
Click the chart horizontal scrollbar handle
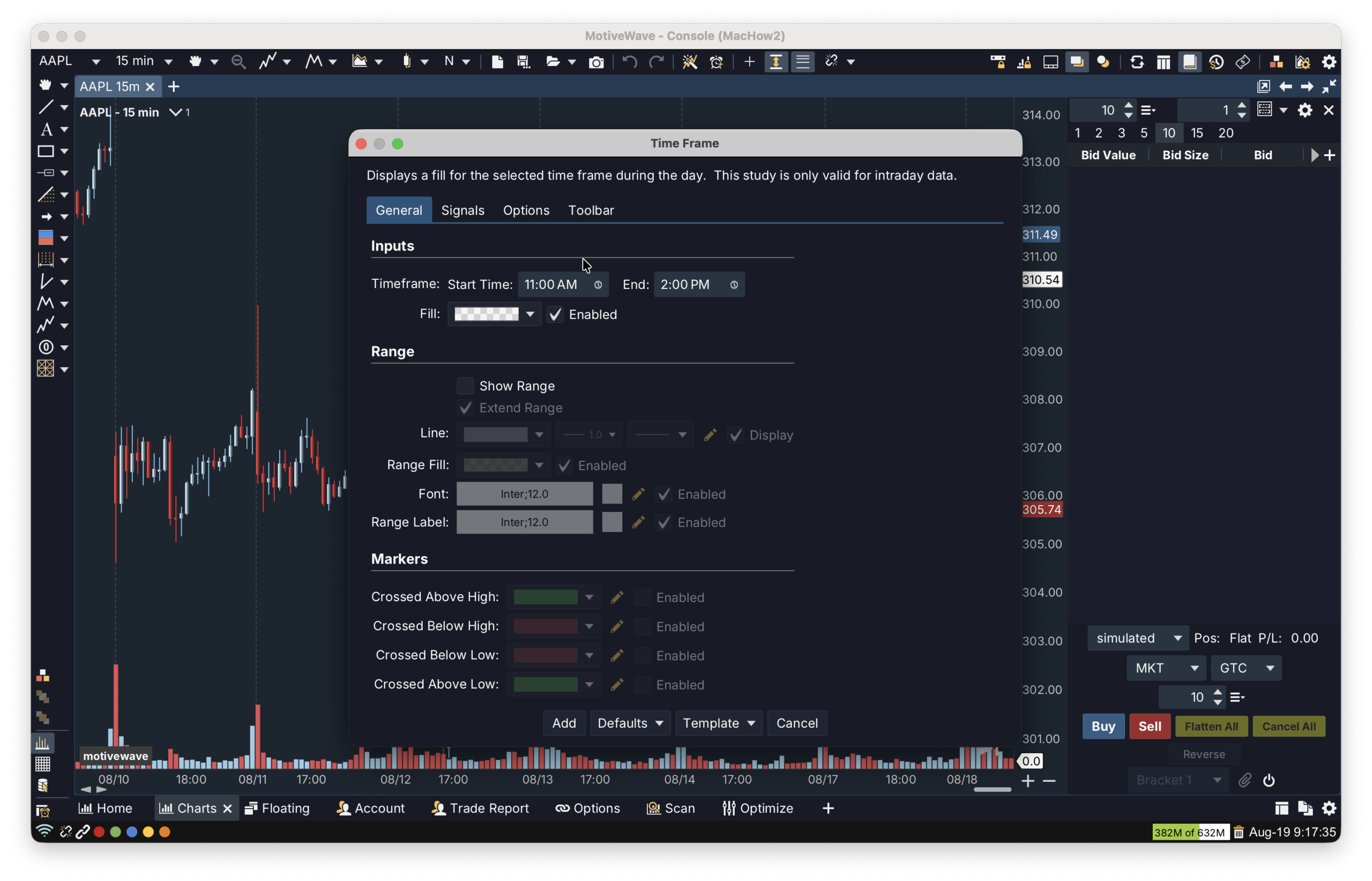click(993, 790)
